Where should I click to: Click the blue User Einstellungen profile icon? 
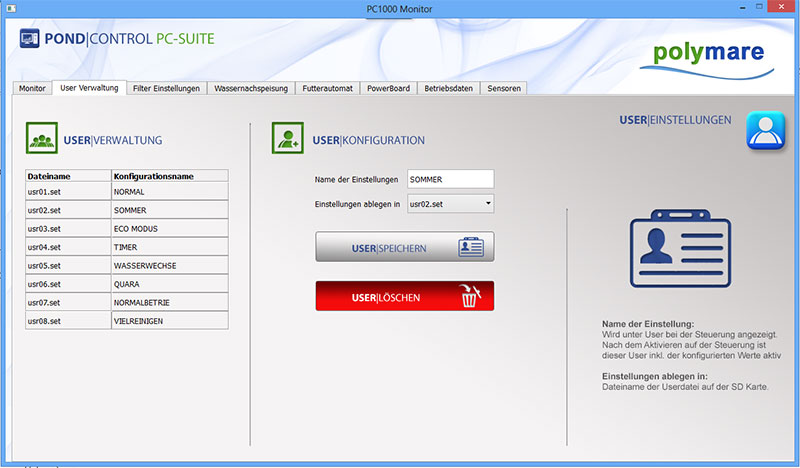pyautogui.click(x=765, y=133)
